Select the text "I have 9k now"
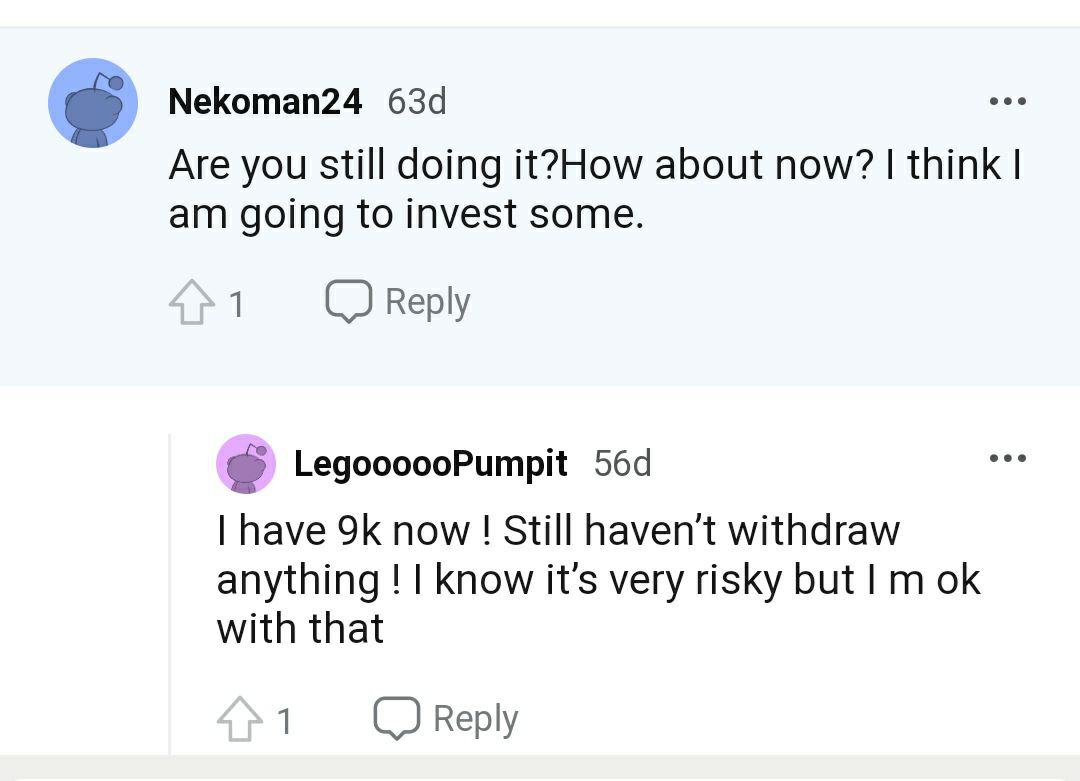The height and width of the screenshot is (781, 1080). click(x=344, y=531)
